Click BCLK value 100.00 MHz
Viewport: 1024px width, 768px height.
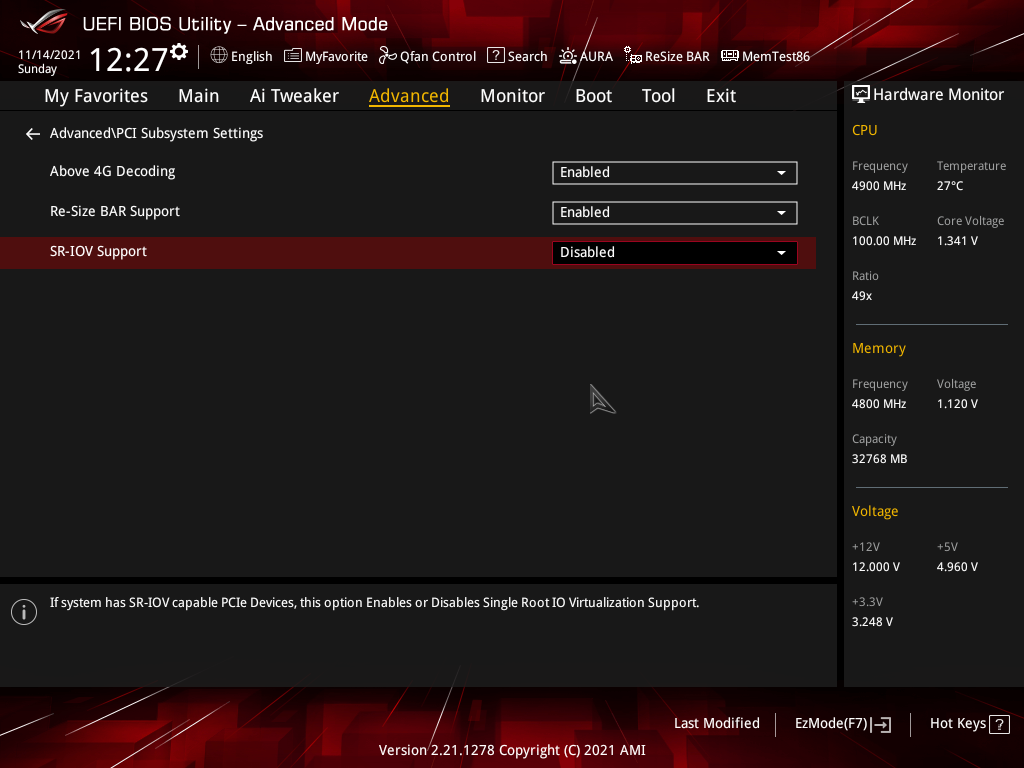[884, 241]
